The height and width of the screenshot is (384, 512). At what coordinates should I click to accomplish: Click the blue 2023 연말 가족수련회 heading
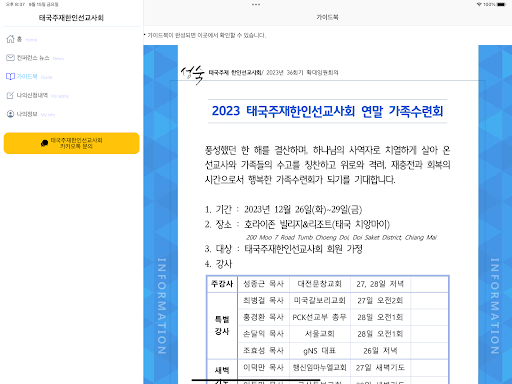click(327, 111)
